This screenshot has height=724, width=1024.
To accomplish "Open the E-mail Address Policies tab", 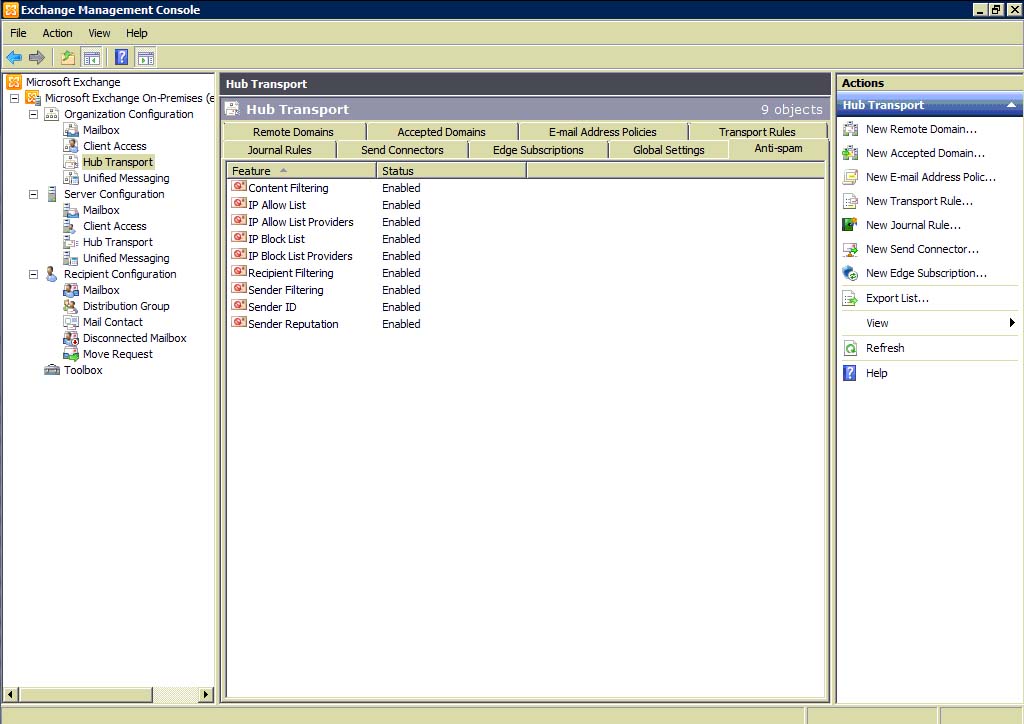I will (x=603, y=132).
